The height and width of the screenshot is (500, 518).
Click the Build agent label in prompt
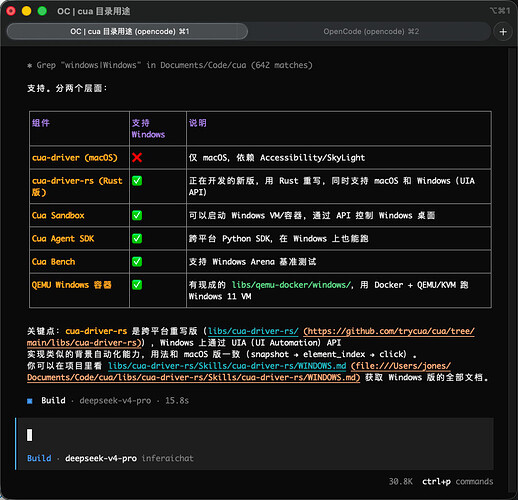click(x=39, y=458)
